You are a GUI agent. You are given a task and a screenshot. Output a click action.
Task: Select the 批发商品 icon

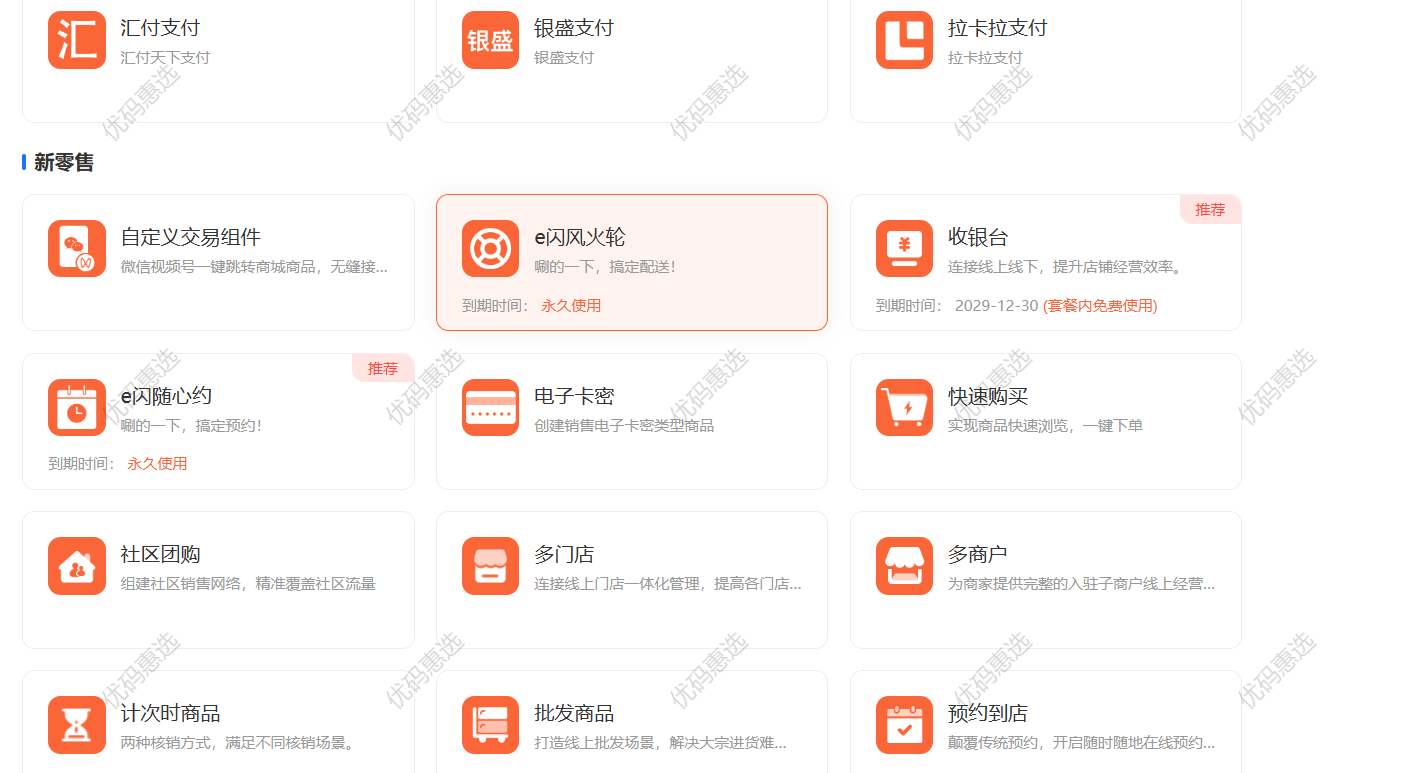coord(490,725)
